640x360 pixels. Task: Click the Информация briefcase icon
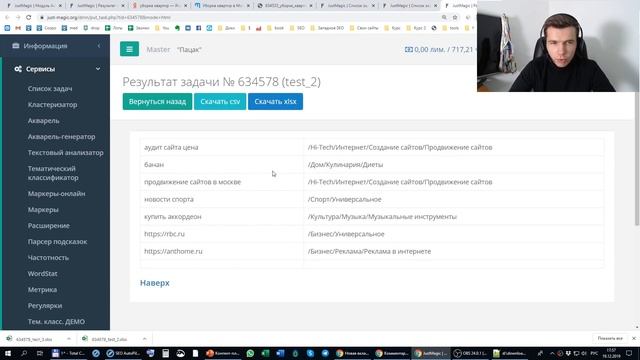point(16,46)
